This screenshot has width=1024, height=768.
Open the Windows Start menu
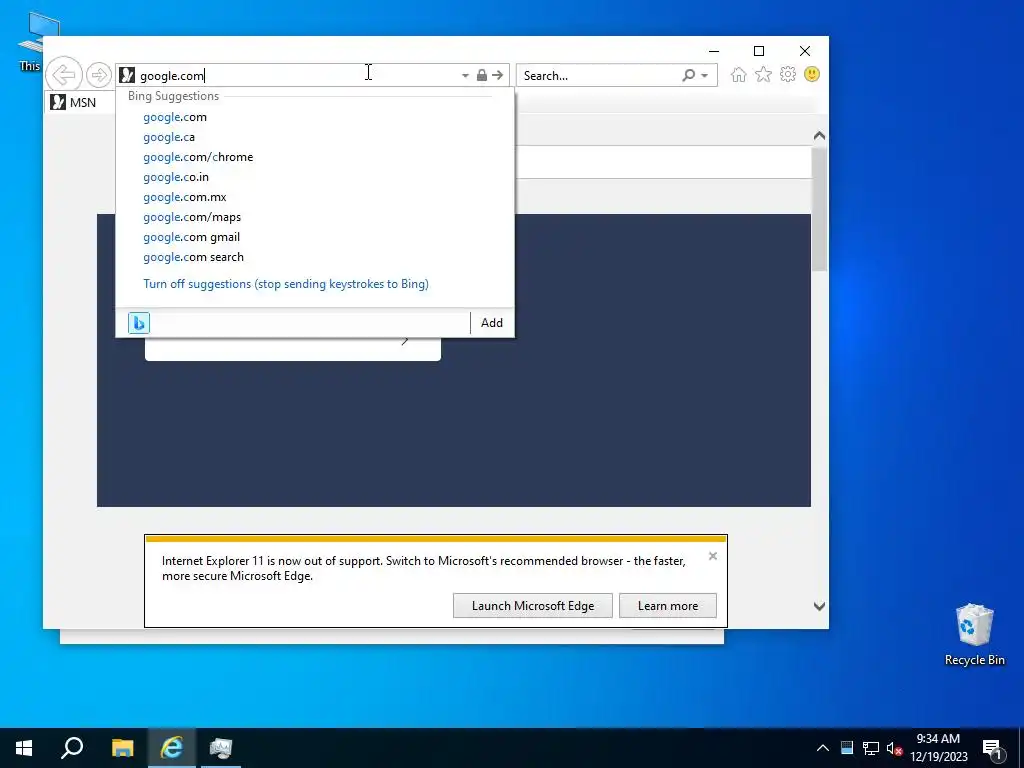pos(24,748)
